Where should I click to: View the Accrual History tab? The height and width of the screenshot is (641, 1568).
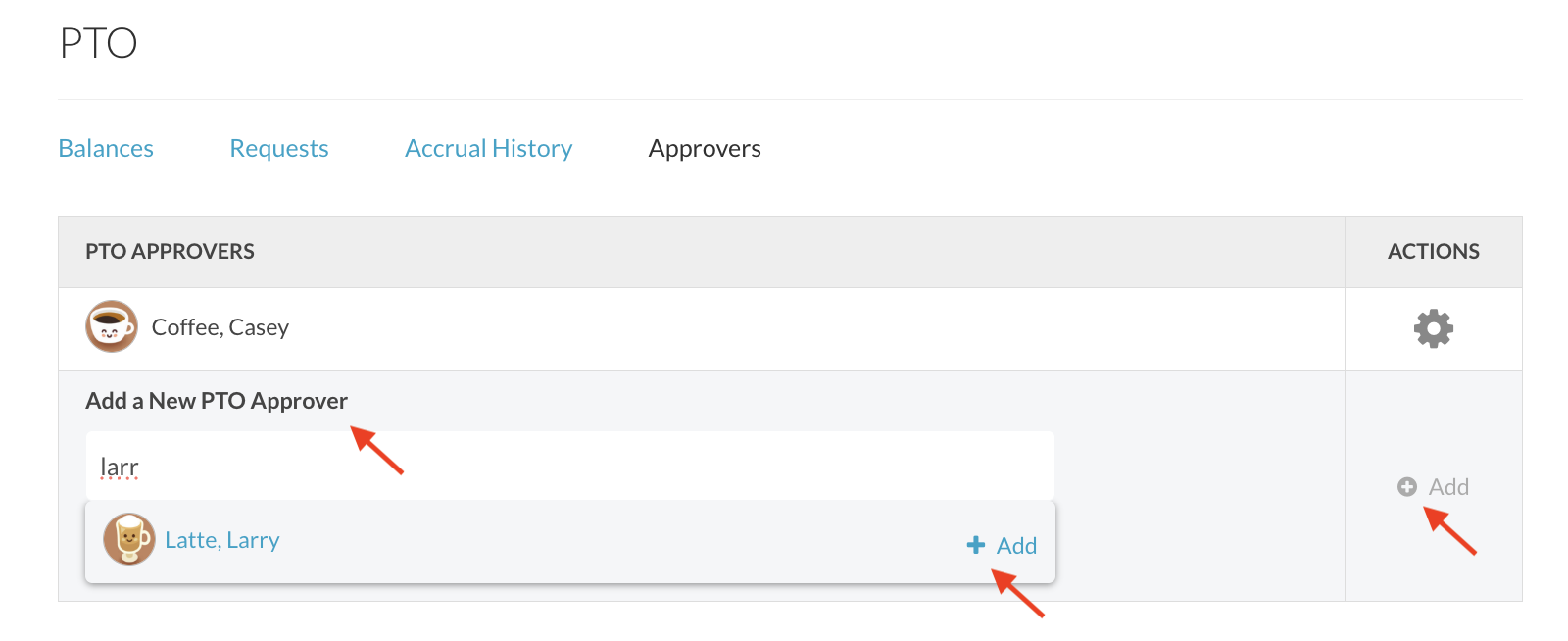click(x=488, y=149)
